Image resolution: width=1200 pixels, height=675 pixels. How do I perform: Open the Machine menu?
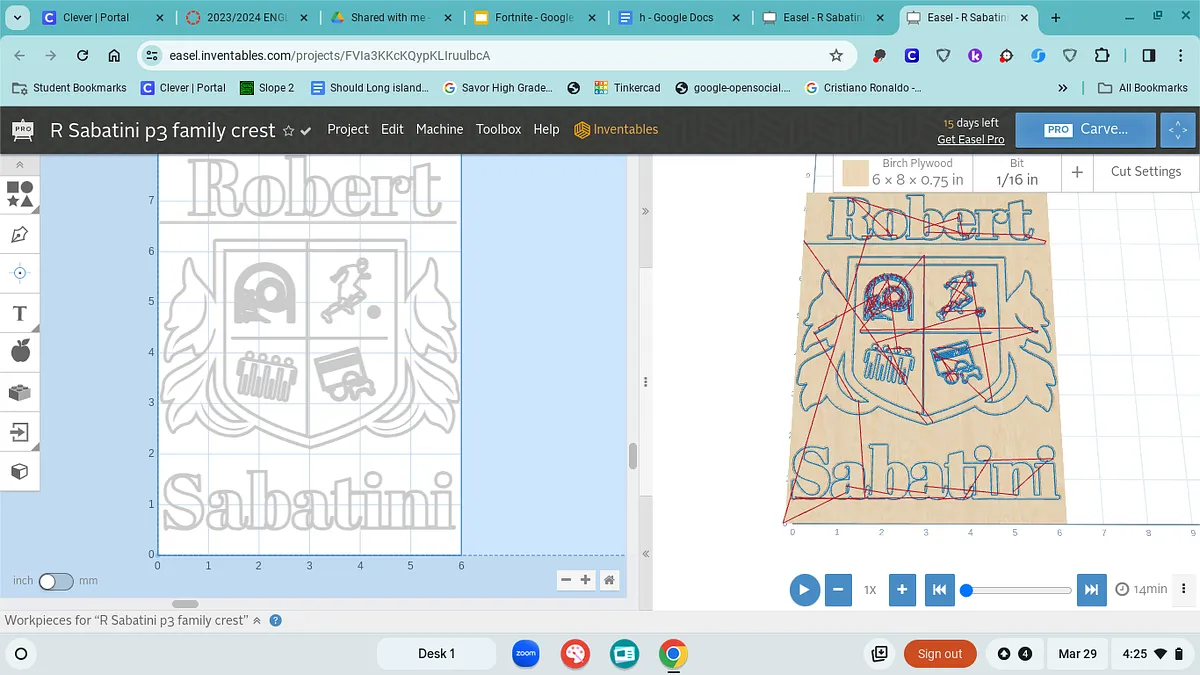click(439, 129)
